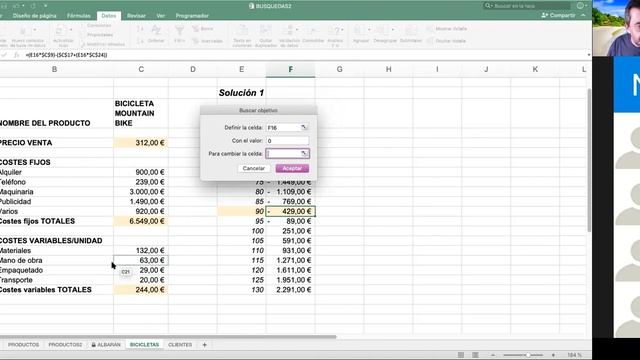Click range picker beside Para cambiar la celda
This screenshot has width=640, height=360.
[x=304, y=153]
